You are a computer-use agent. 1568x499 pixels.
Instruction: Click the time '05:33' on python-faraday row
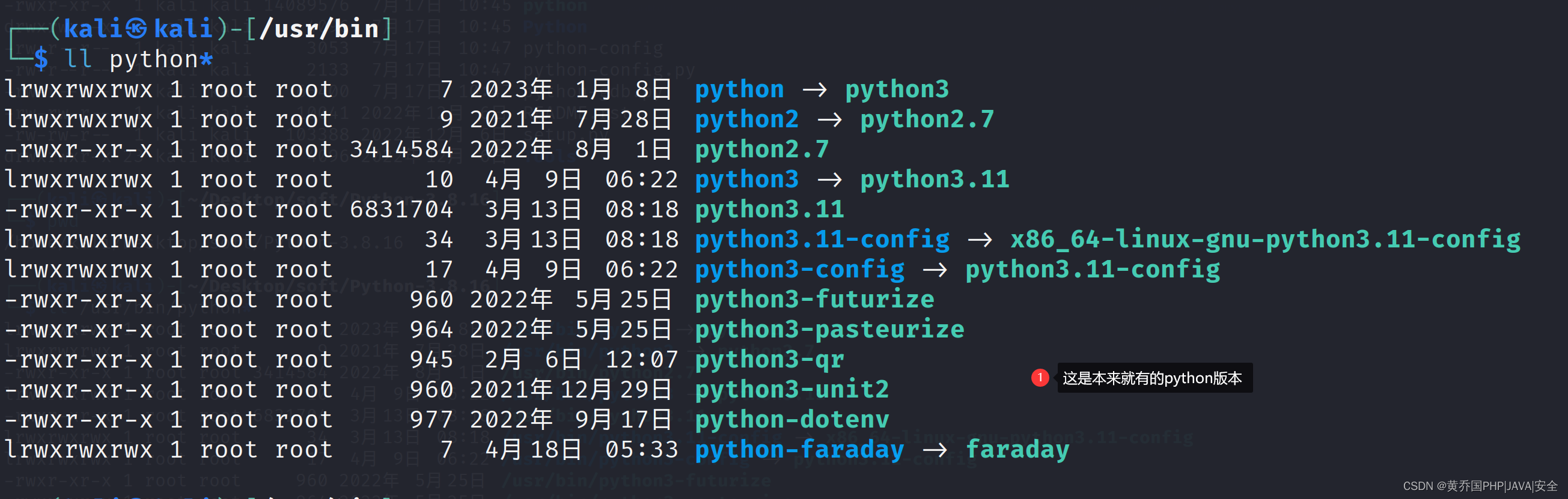click(x=642, y=450)
